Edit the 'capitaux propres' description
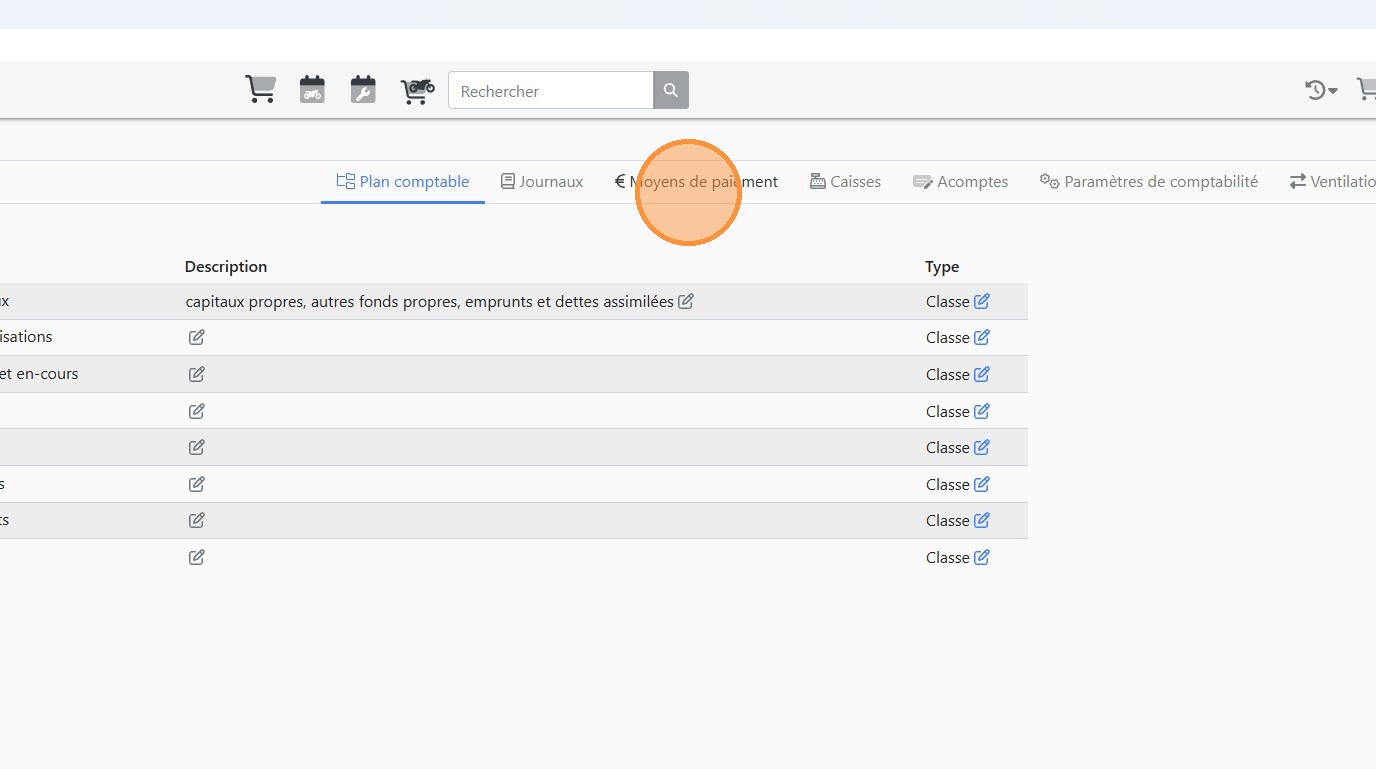 tap(686, 301)
